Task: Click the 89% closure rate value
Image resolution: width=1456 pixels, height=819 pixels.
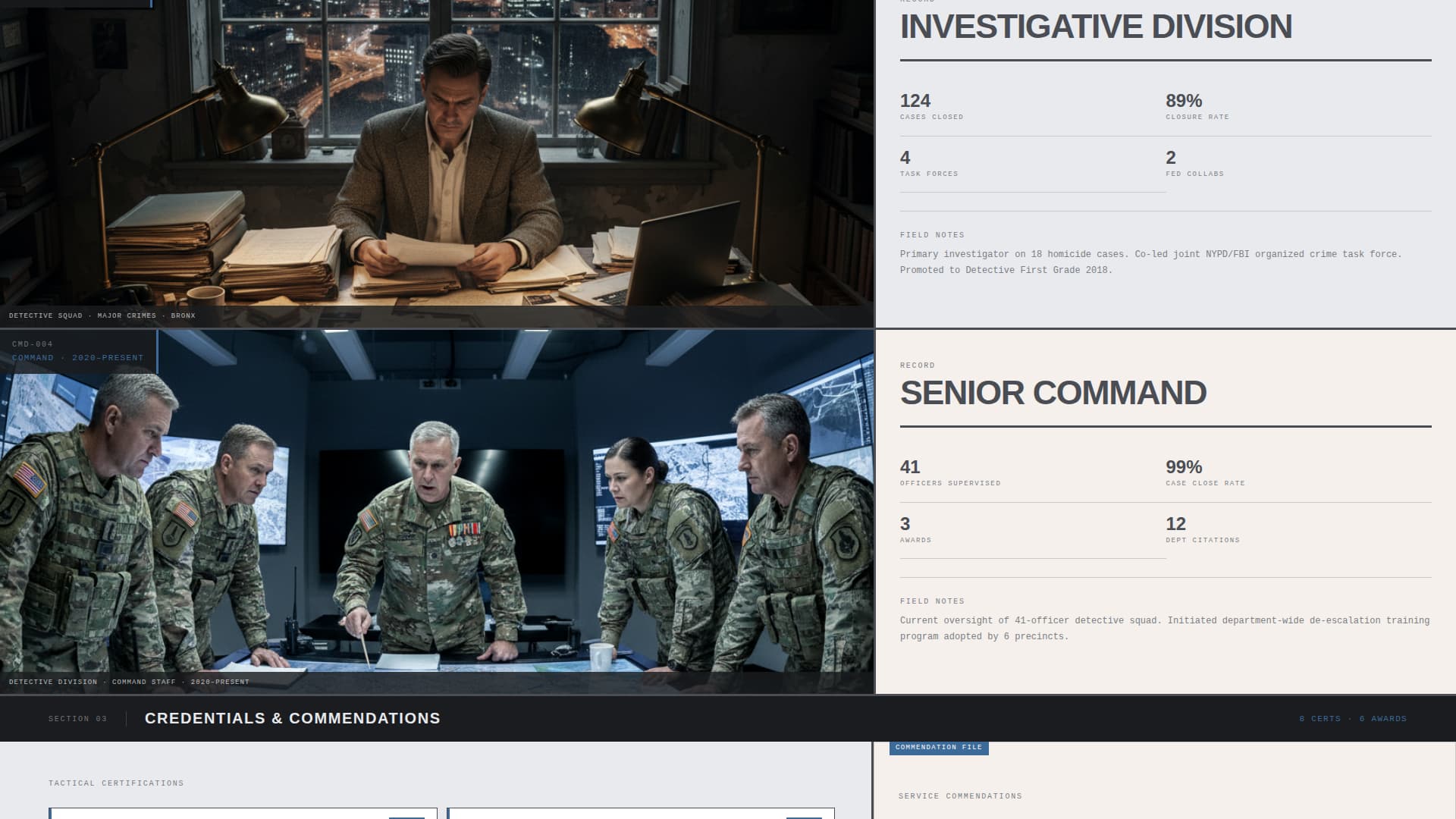Action: point(1184,101)
